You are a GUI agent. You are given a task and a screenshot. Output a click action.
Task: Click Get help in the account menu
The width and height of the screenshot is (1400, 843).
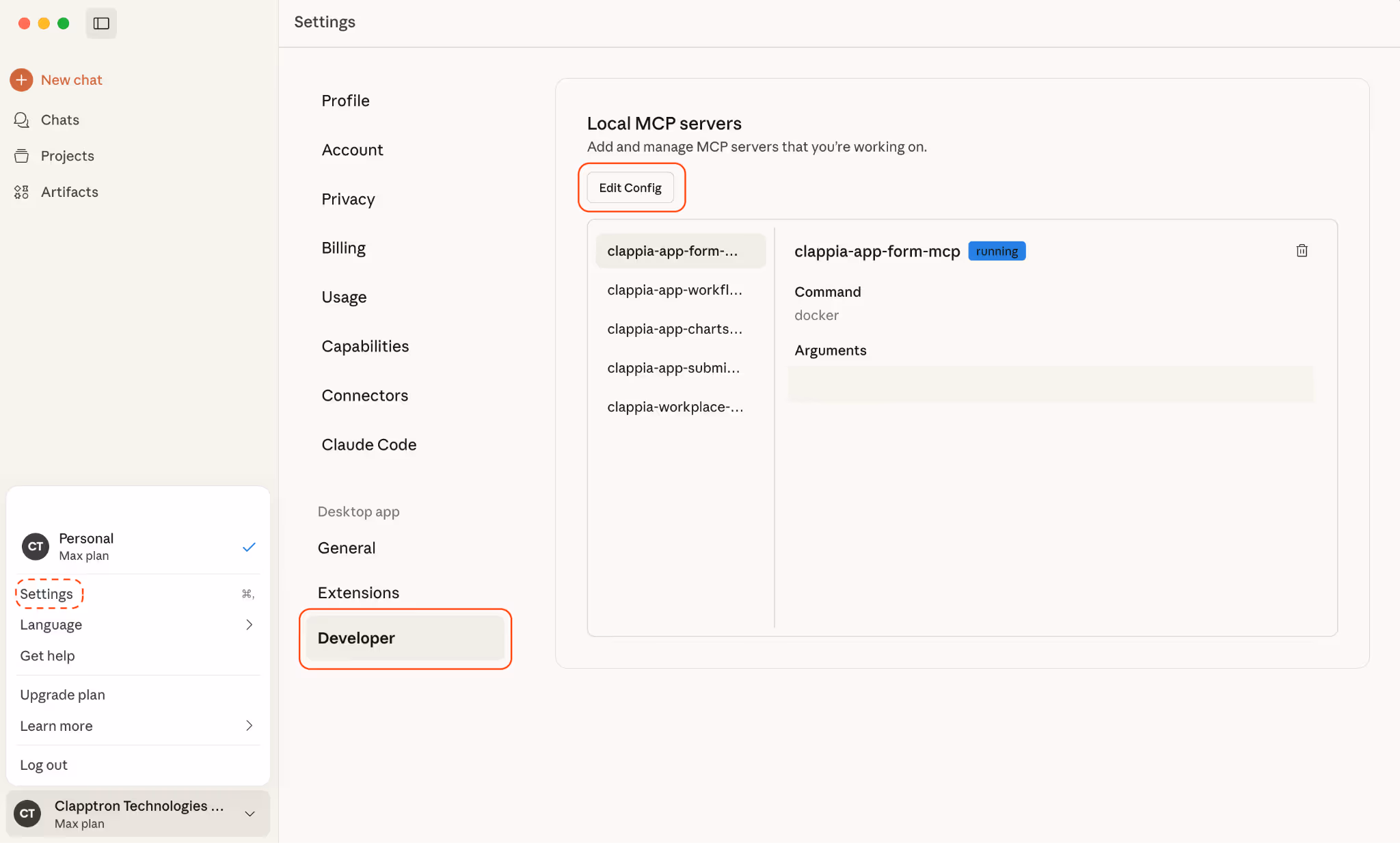click(47, 655)
